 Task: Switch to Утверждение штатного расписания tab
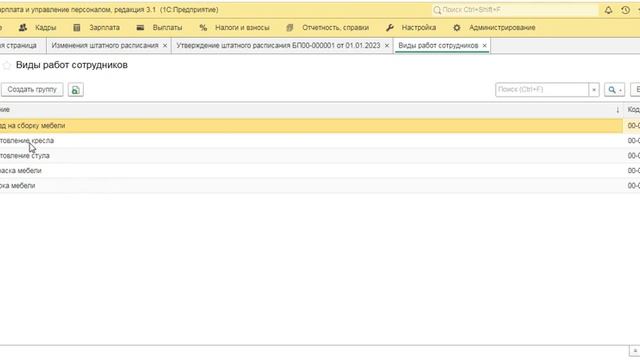tap(278, 46)
